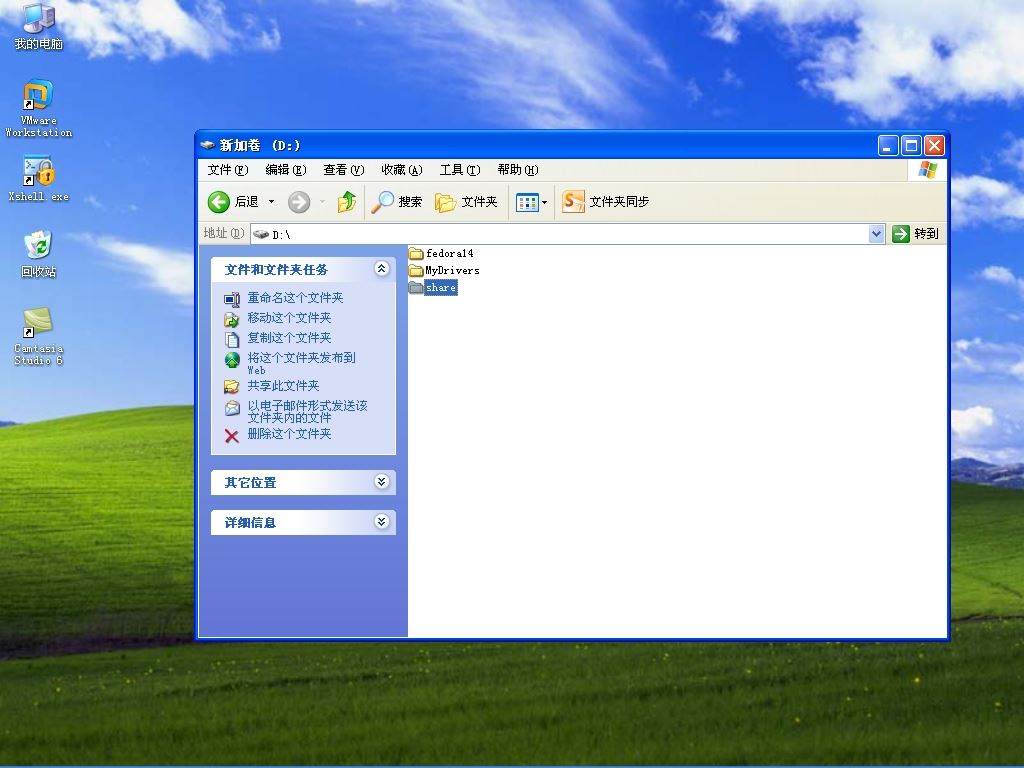Image resolution: width=1024 pixels, height=768 pixels.
Task: Click the 共享此文件夹 sharing icon
Action: pyautogui.click(x=232, y=387)
